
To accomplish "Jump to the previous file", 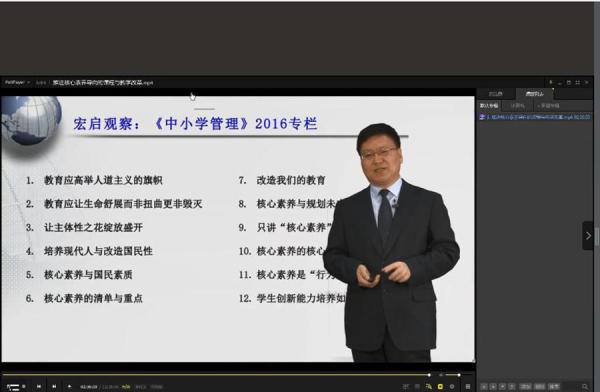I will 39,386.
